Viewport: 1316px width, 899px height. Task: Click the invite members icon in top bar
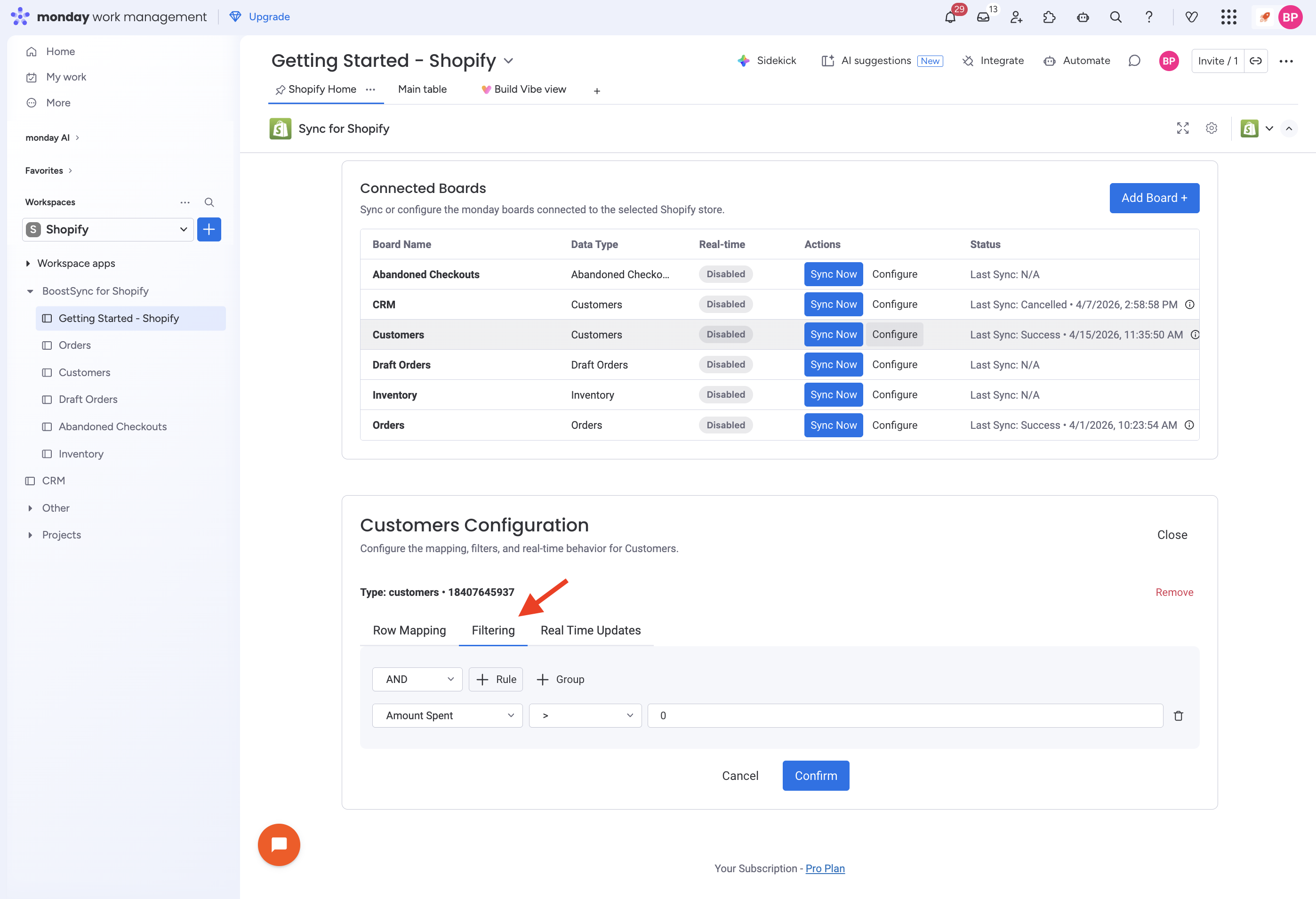click(1017, 17)
